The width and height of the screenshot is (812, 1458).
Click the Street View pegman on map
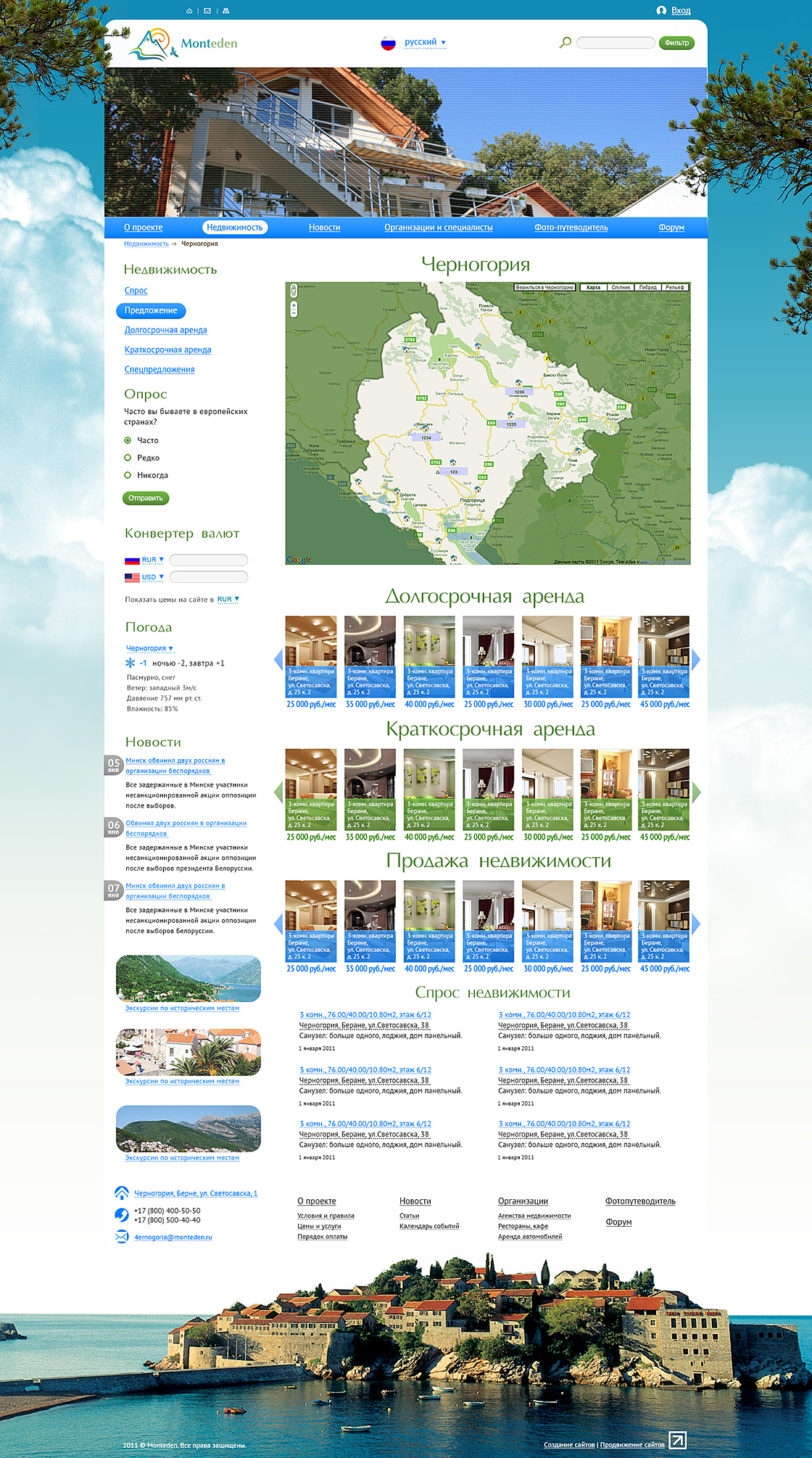click(294, 290)
